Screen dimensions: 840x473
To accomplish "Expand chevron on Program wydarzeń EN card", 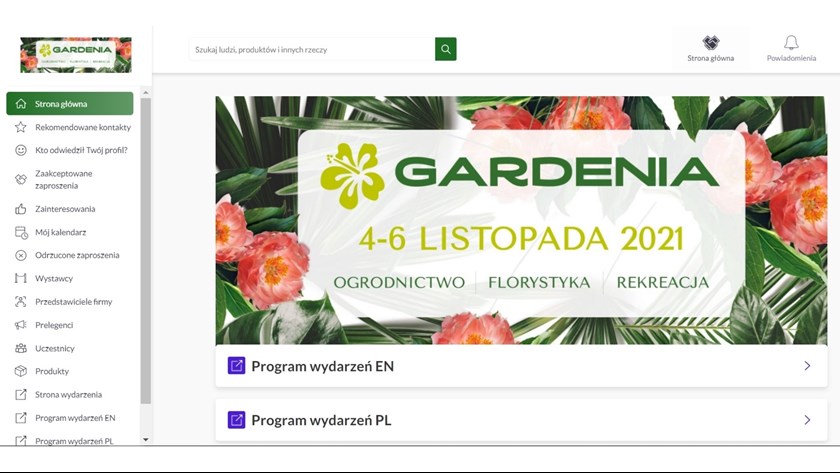I will click(x=807, y=366).
